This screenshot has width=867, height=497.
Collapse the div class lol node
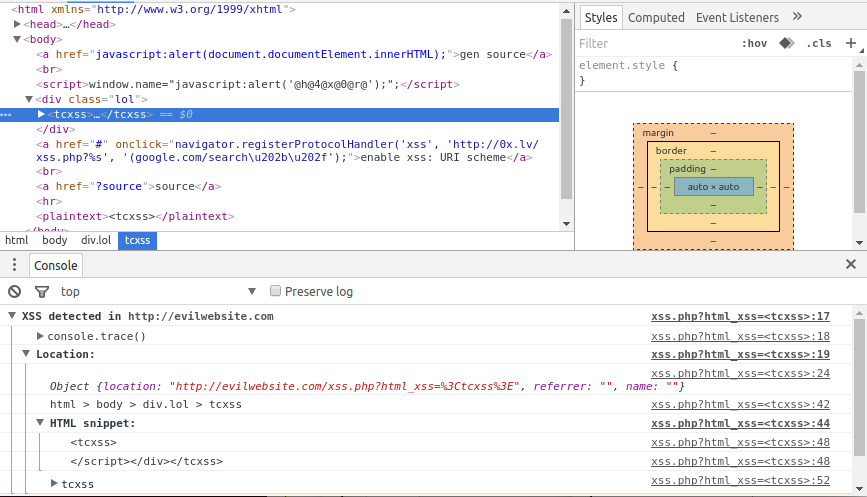29,99
